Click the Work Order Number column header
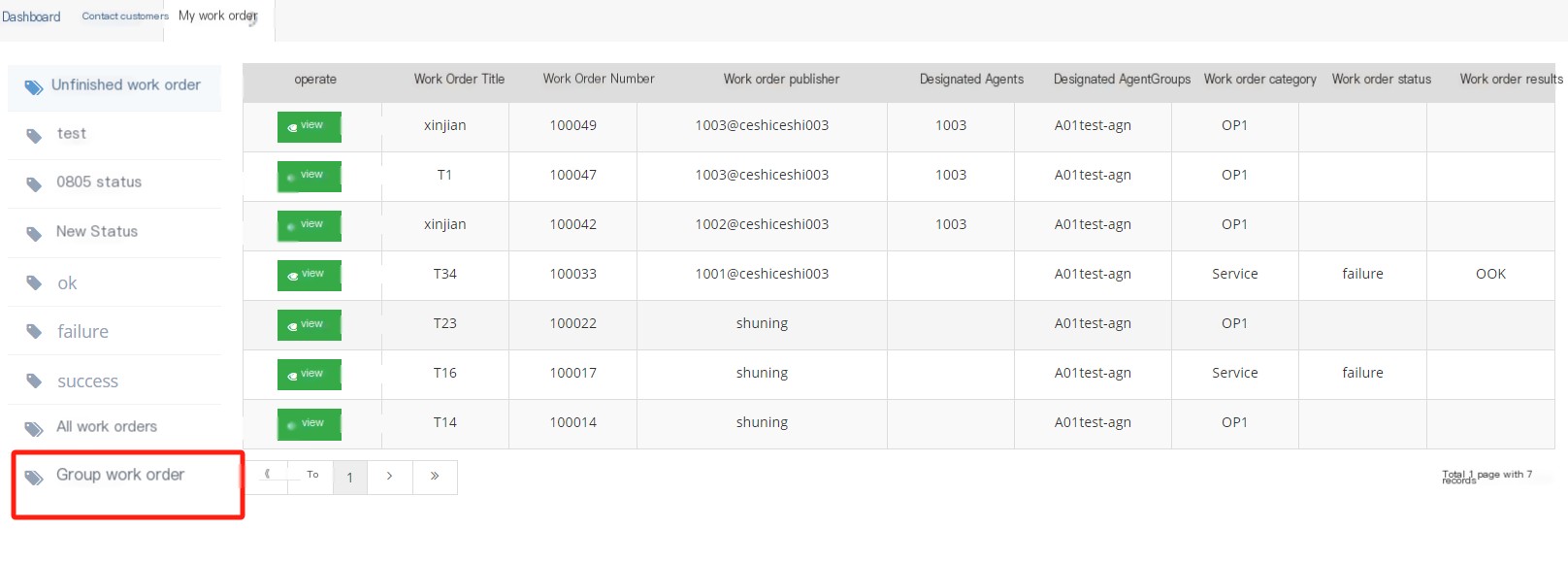The height and width of the screenshot is (563, 1568). pyautogui.click(x=599, y=80)
